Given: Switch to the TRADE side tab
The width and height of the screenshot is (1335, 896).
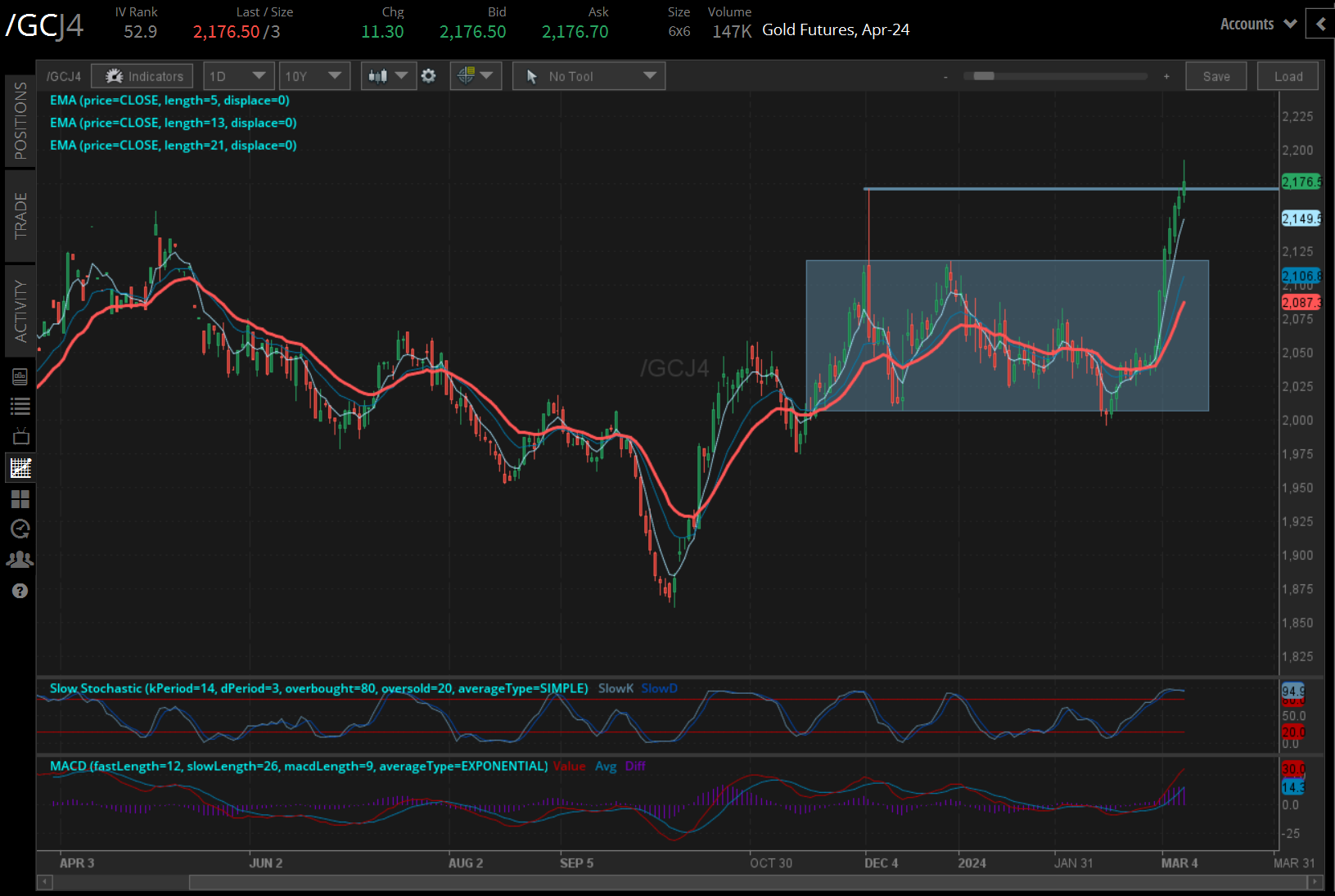Looking at the screenshot, I should point(20,215).
